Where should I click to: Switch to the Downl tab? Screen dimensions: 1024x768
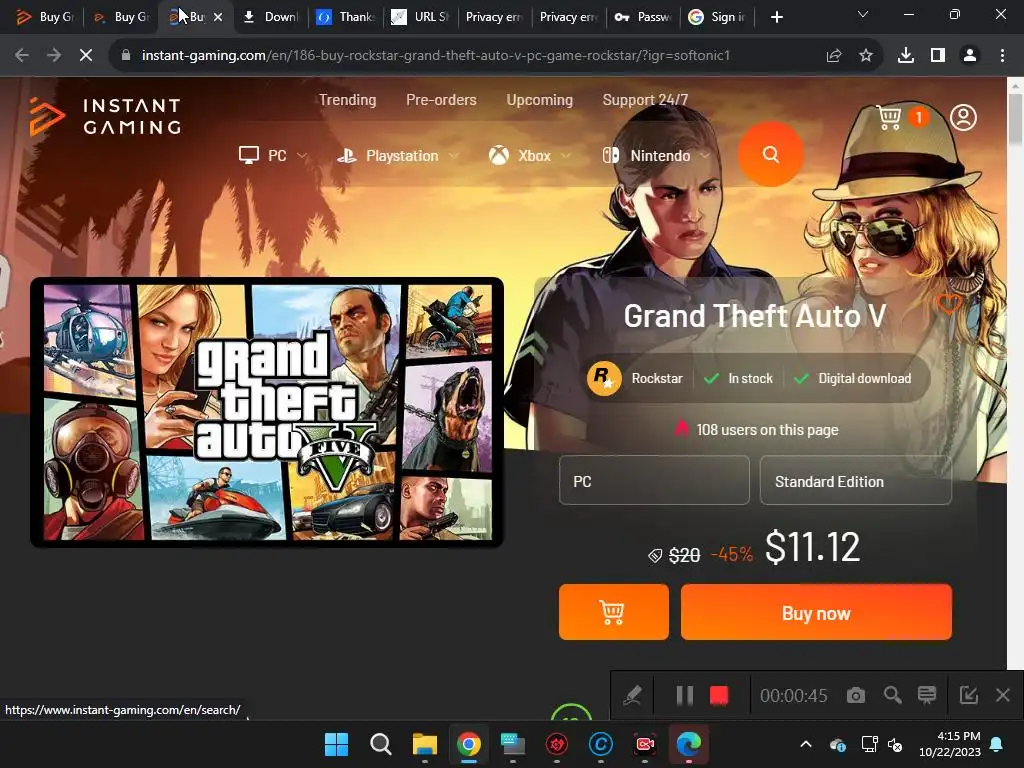click(270, 17)
